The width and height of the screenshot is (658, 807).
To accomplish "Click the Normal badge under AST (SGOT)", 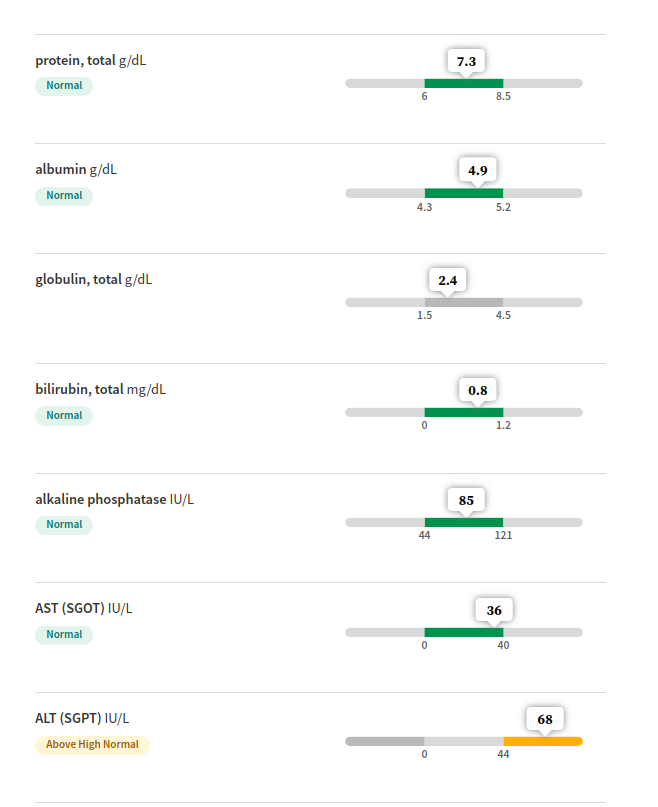I will click(x=64, y=635).
